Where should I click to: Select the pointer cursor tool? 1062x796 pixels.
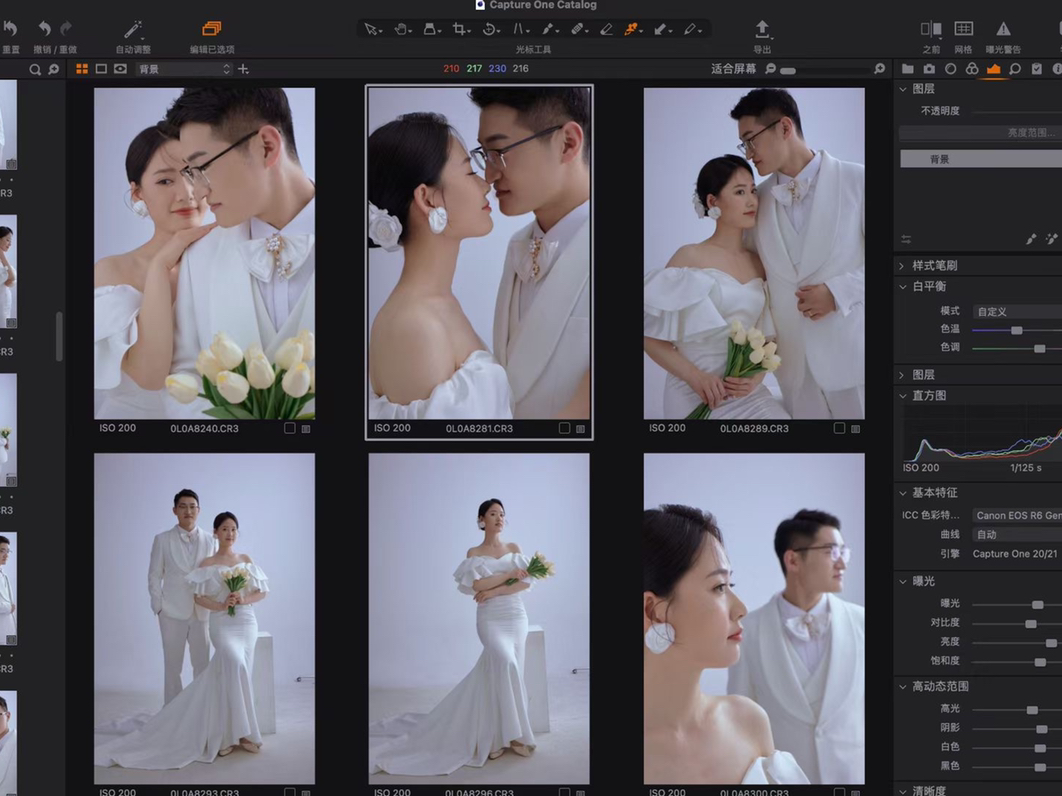[370, 29]
